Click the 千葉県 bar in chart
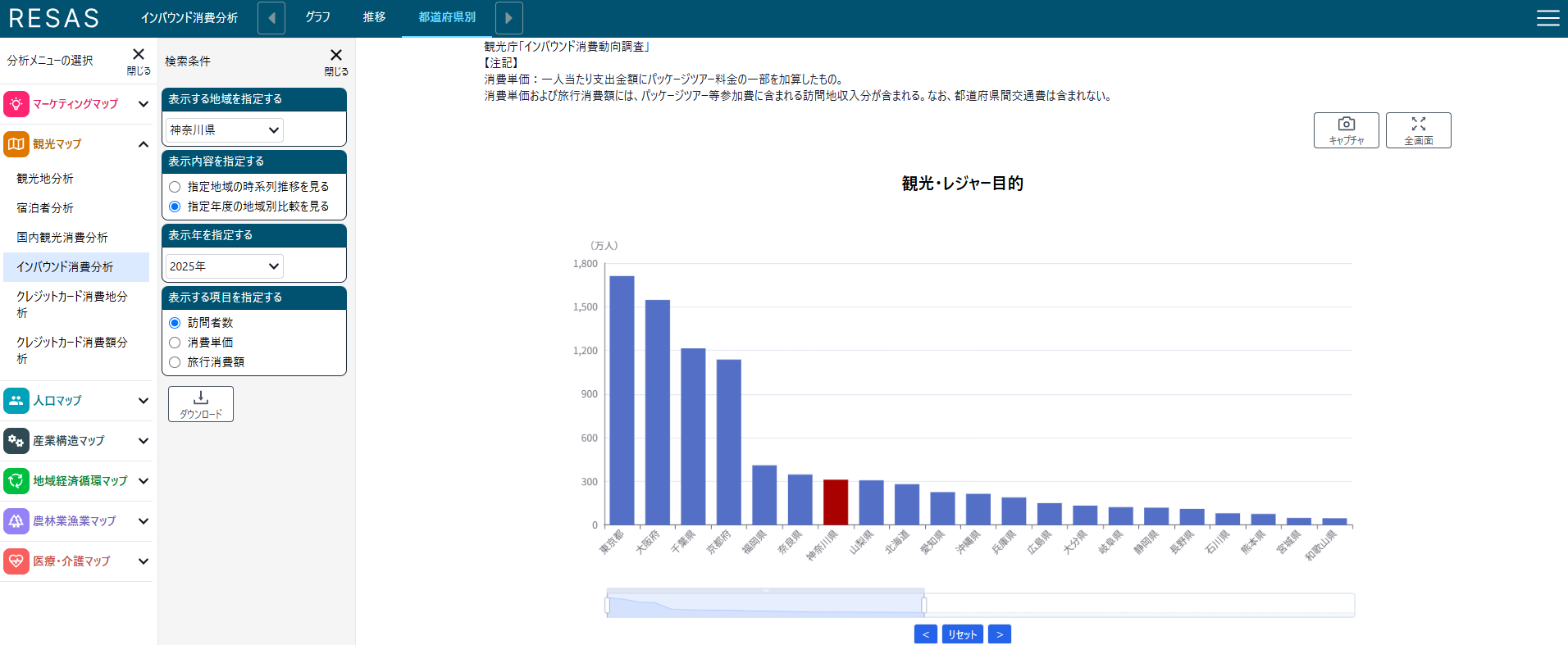 (693, 437)
